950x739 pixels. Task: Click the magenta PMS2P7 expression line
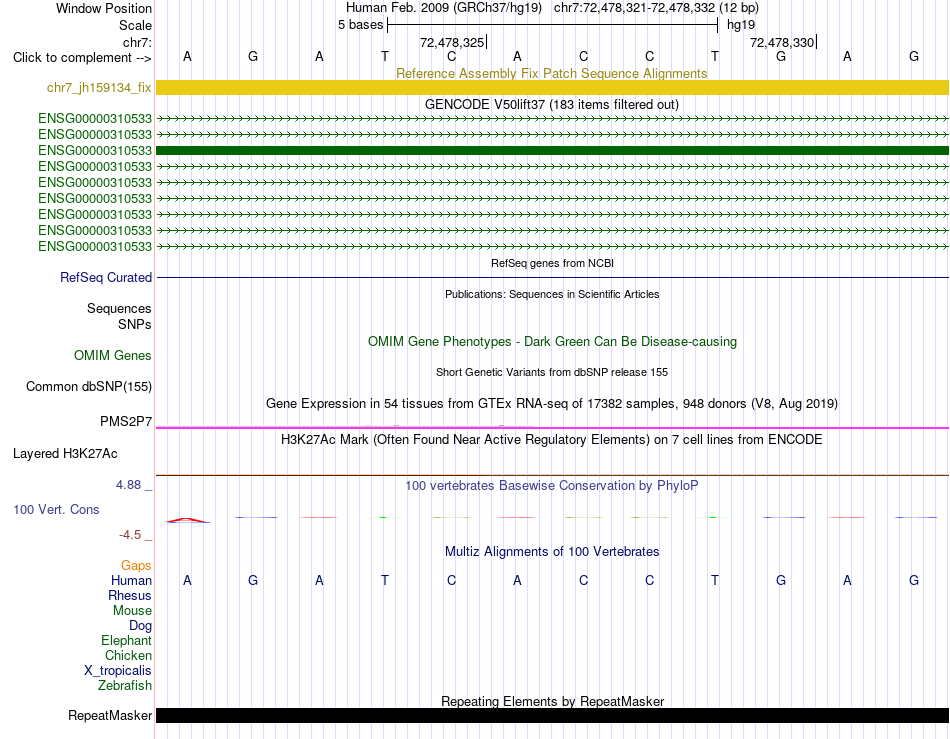[552, 428]
